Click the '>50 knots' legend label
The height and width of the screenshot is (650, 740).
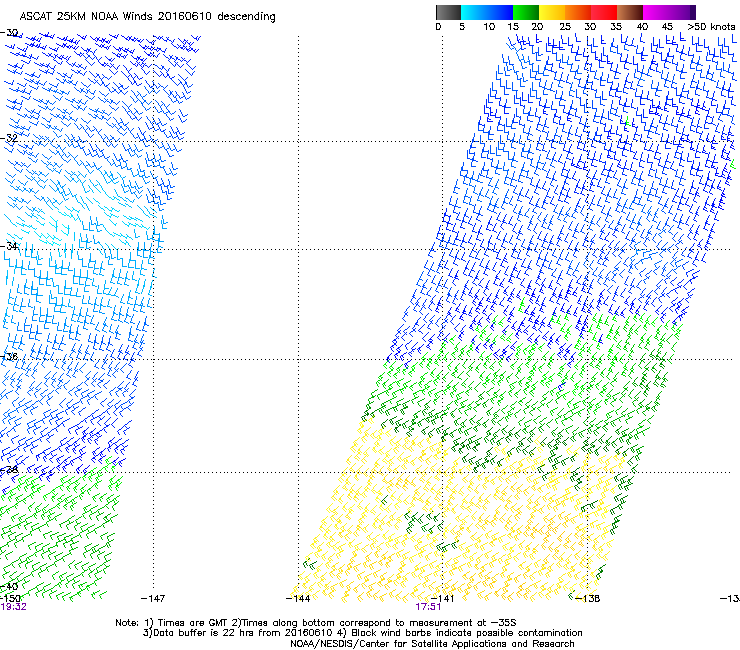tap(711, 26)
